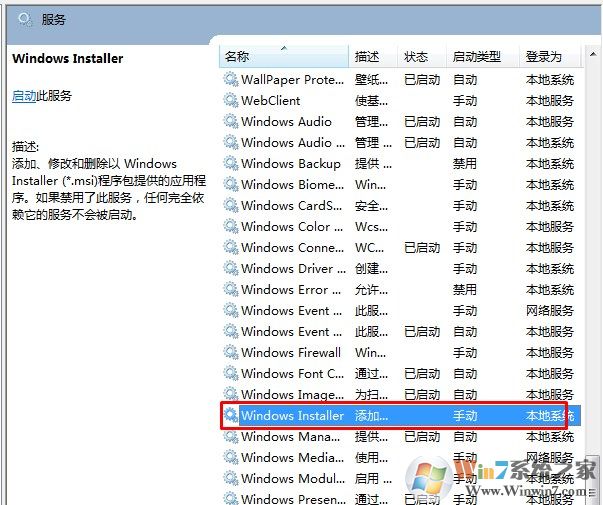The height and width of the screenshot is (505, 603).
Task: Click the 创建... description of Windows Driver
Action: pos(371,268)
